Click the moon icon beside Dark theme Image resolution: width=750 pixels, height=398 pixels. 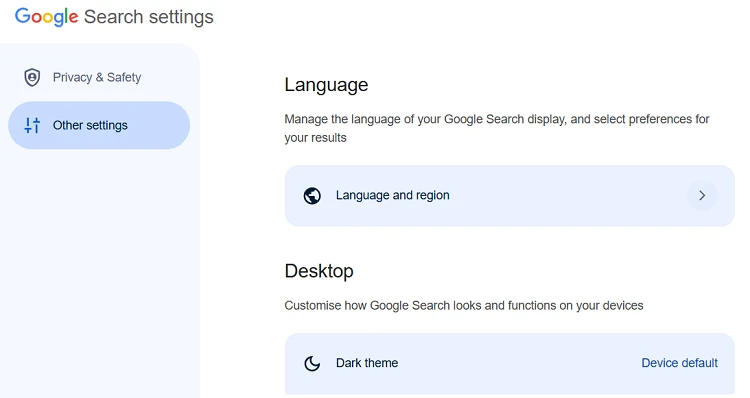[312, 363]
